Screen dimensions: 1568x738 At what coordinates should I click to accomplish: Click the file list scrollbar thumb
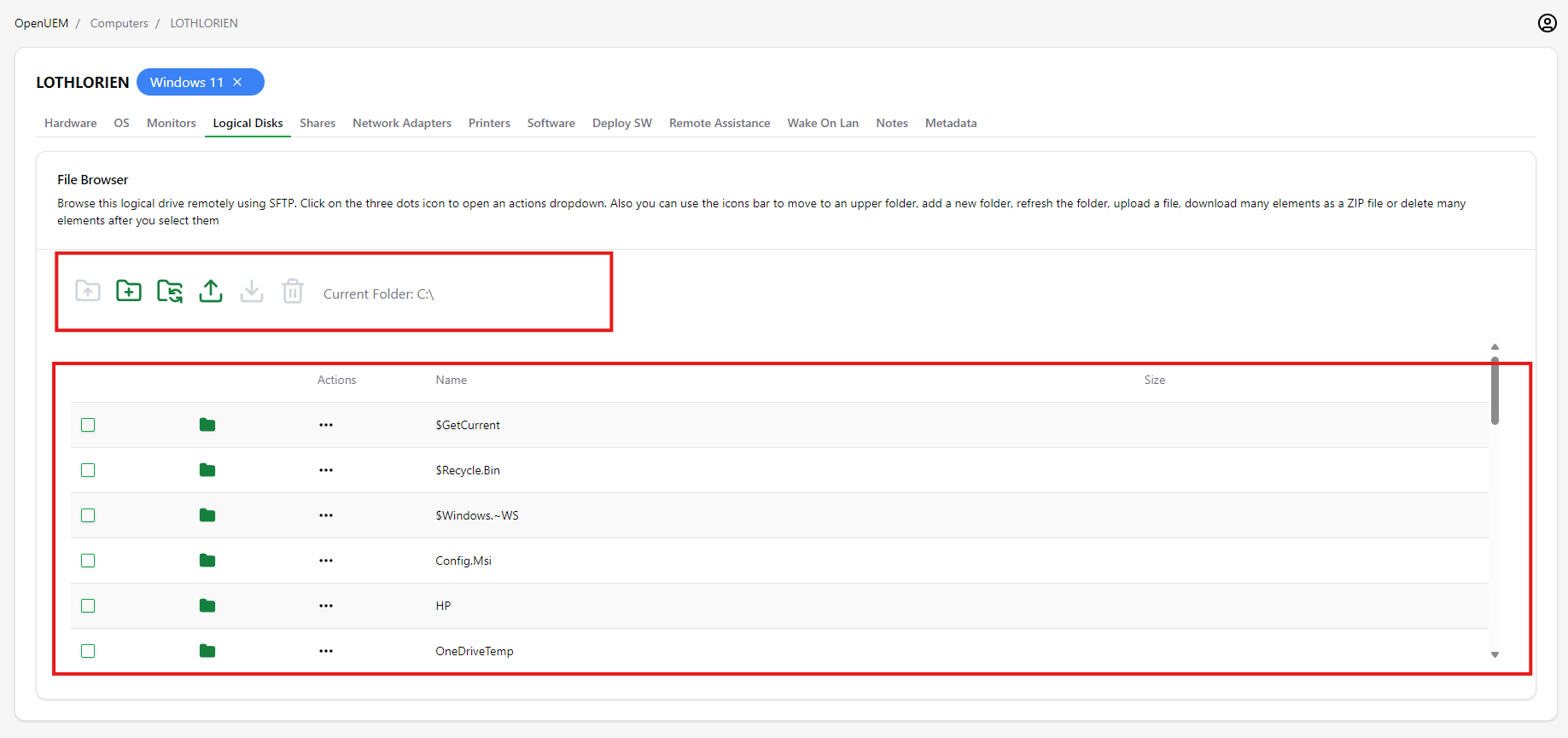tap(1495, 391)
